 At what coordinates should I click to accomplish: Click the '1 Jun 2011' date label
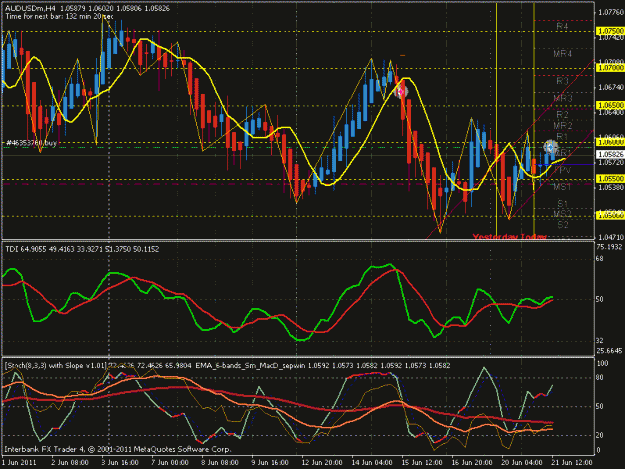coord(19,463)
